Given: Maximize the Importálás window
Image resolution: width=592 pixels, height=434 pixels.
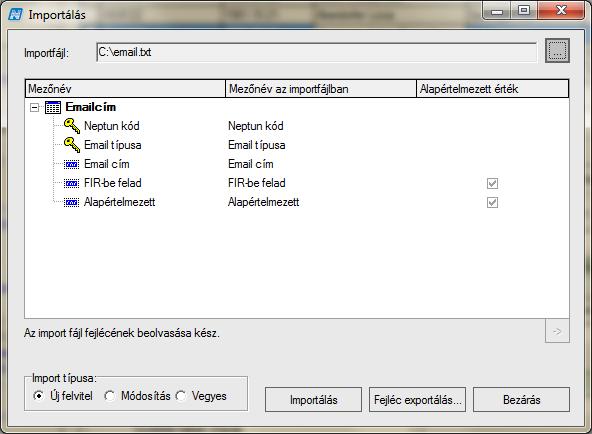Looking at the screenshot, I should pyautogui.click(x=524, y=11).
